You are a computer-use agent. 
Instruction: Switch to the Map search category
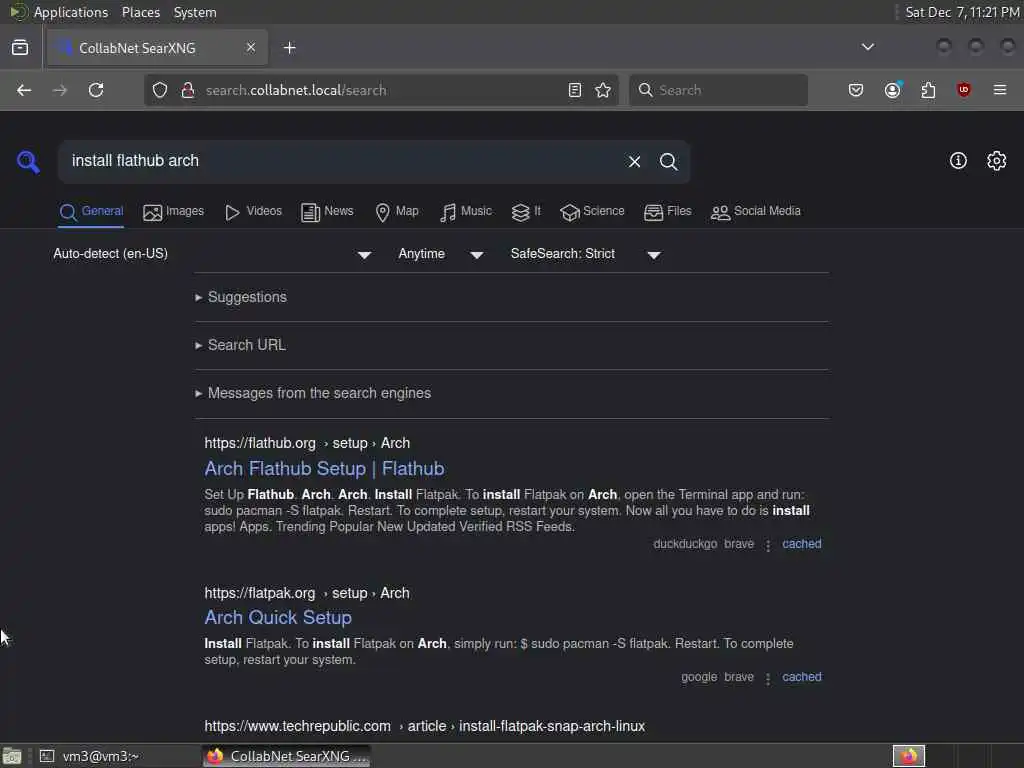point(397,212)
